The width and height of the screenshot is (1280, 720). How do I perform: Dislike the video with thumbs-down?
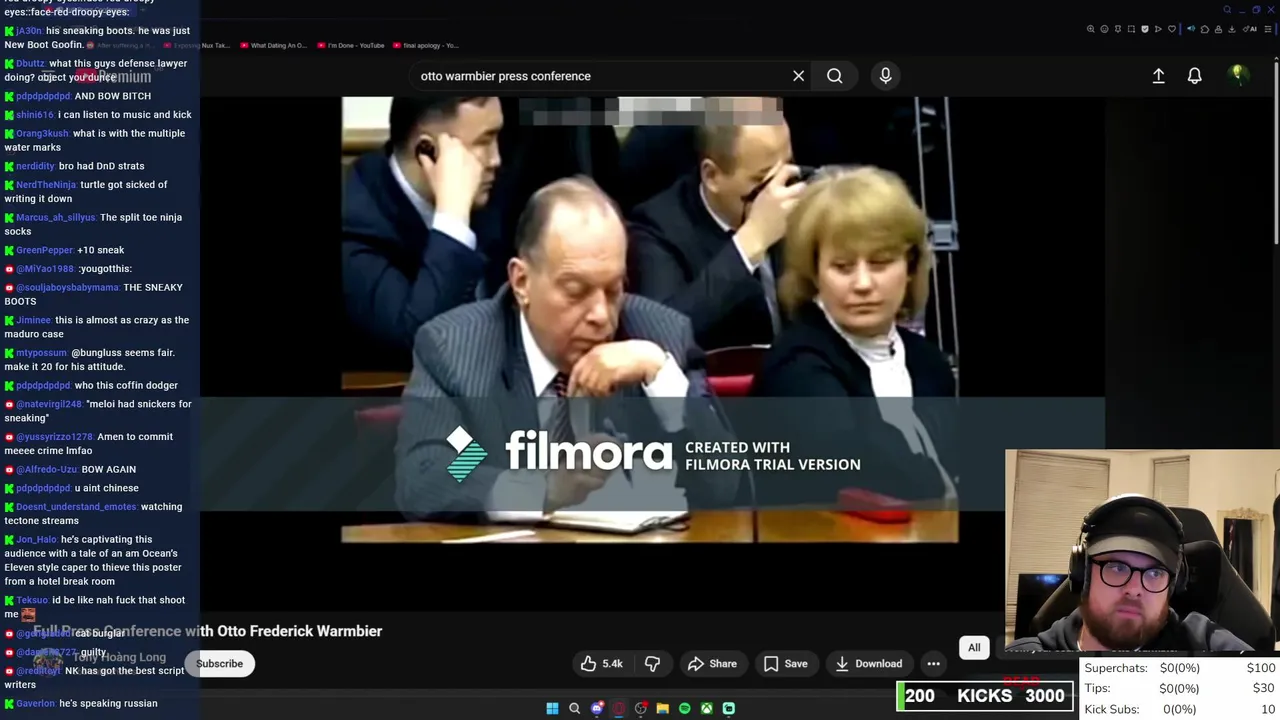click(x=652, y=663)
